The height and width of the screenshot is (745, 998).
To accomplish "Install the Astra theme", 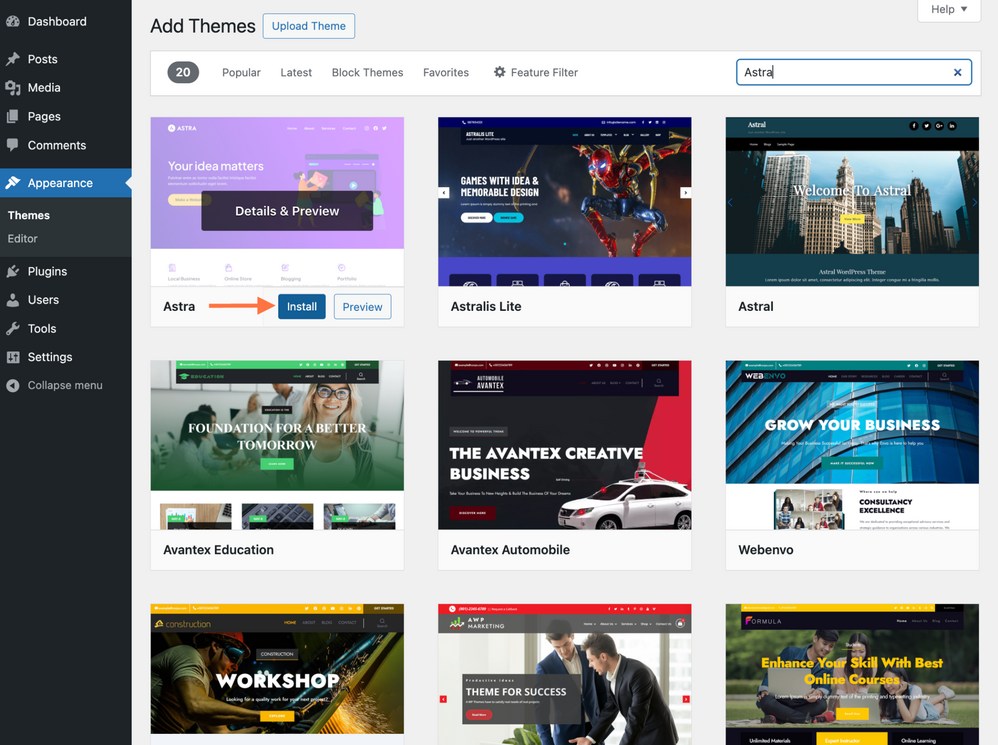I will tap(301, 306).
